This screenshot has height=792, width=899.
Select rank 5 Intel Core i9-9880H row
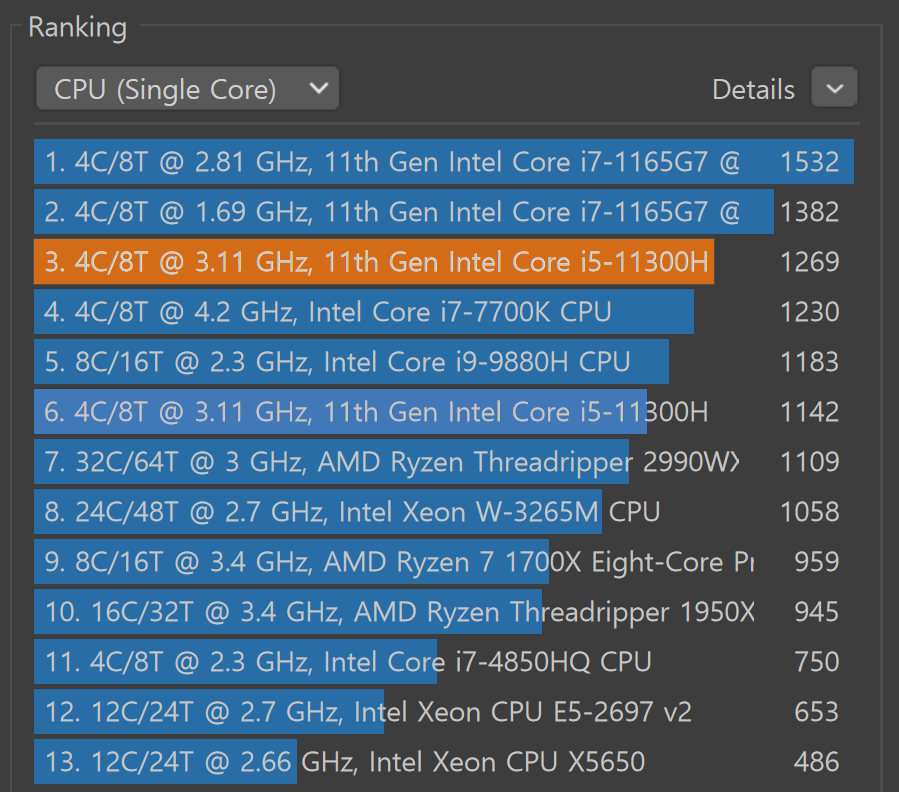pyautogui.click(x=444, y=361)
